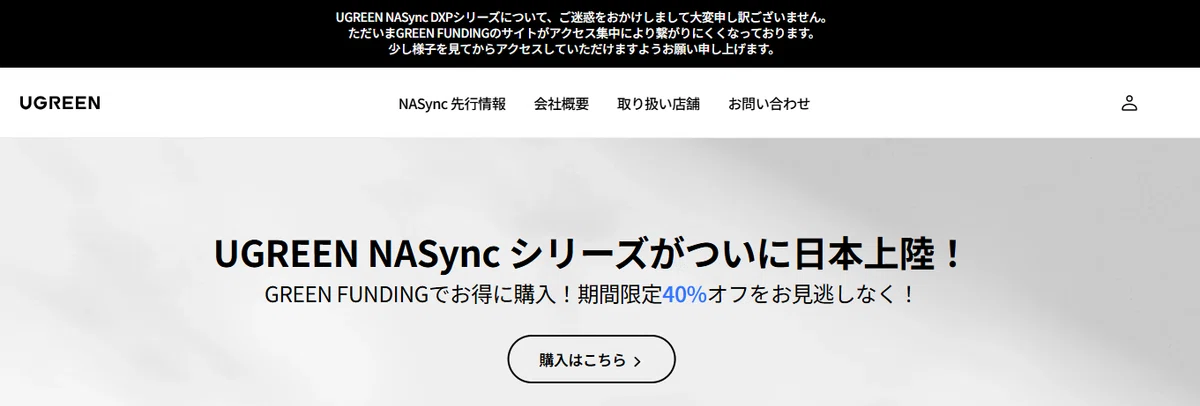Click the banner line mentioning UGREEN NASync DXPシリーズ
Screen dimensions: 1200x406
[x=582, y=18]
